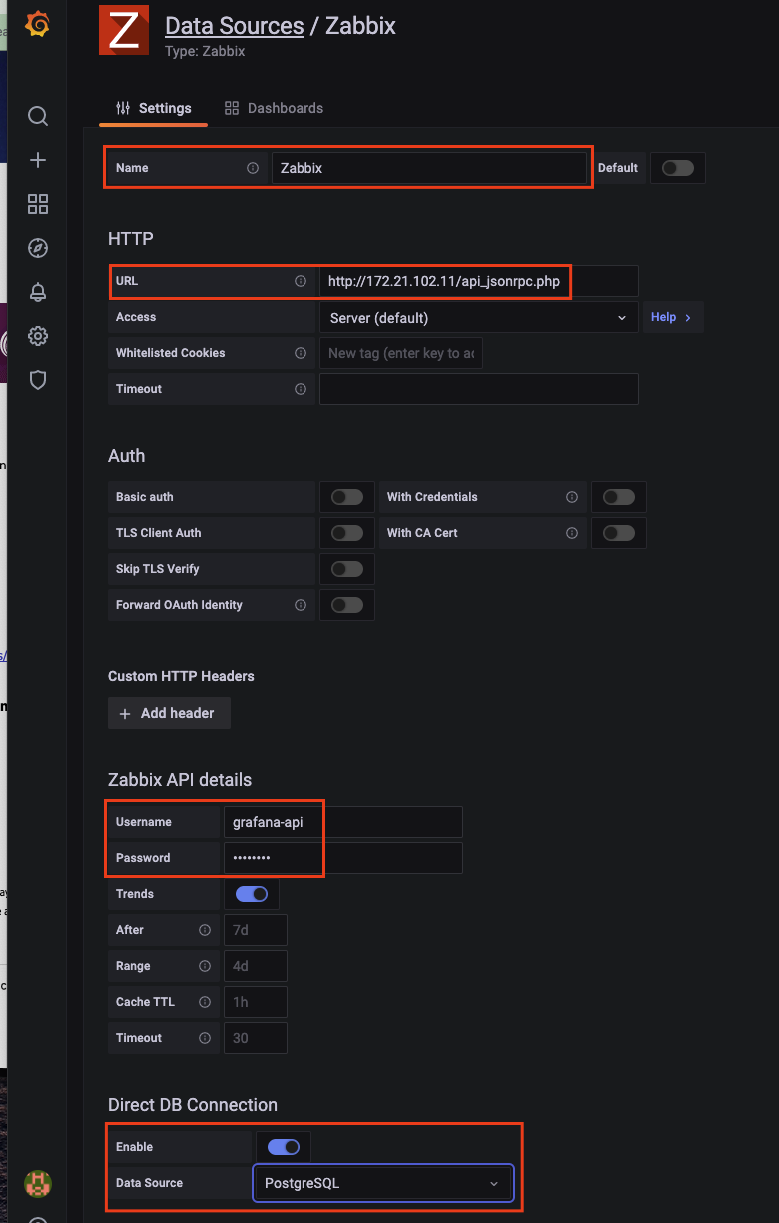Show info for After trends setting
This screenshot has height=1223, width=779.
(205, 930)
